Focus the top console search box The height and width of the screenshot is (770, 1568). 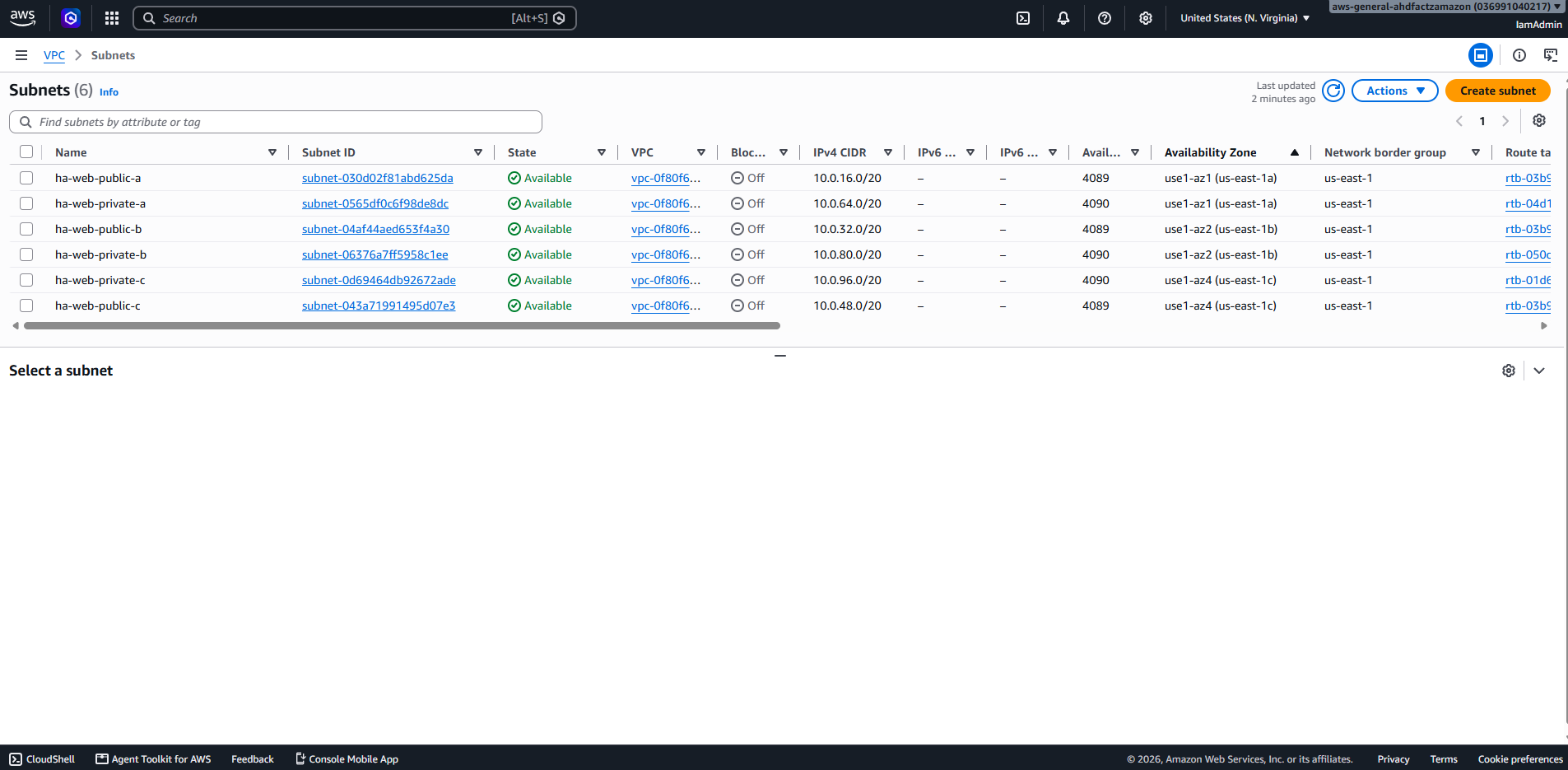coord(354,18)
